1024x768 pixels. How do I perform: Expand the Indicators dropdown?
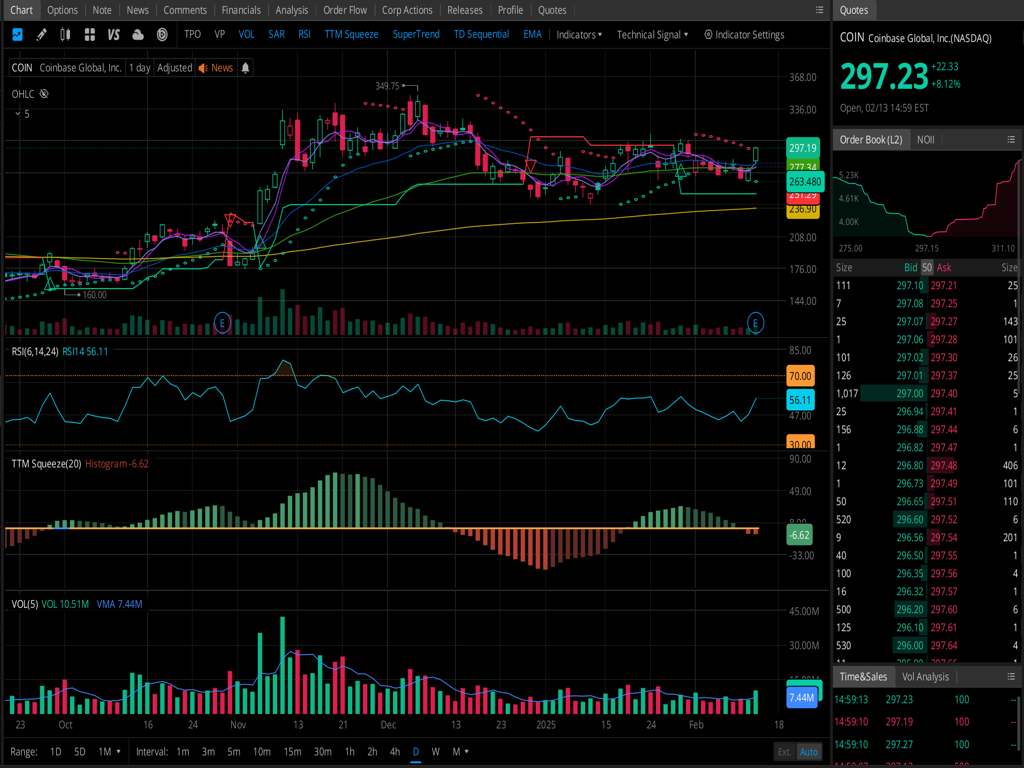[579, 34]
